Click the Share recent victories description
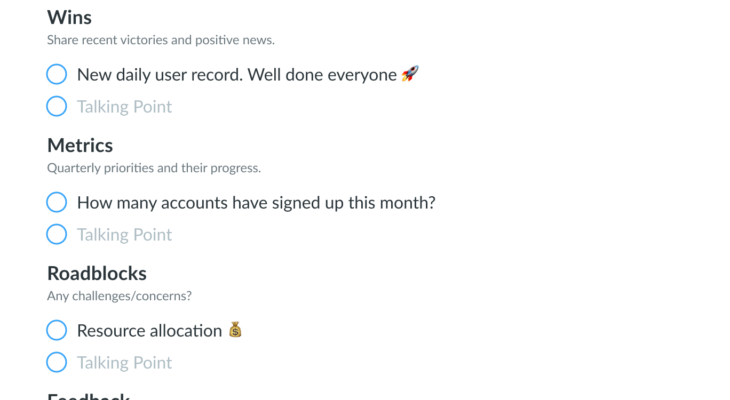730x400 pixels. pyautogui.click(x=160, y=40)
